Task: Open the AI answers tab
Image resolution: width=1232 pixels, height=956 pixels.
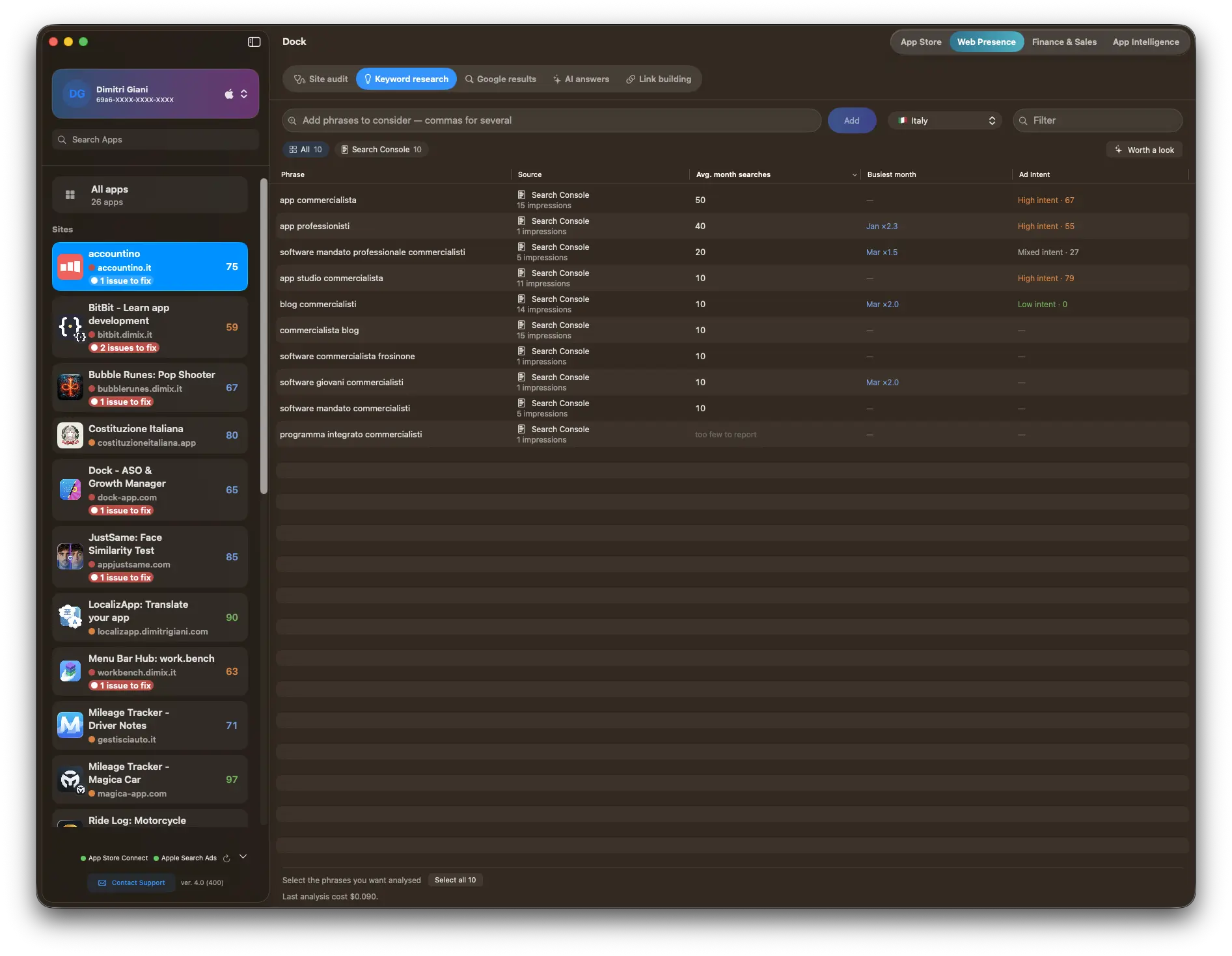Action: pos(581,79)
